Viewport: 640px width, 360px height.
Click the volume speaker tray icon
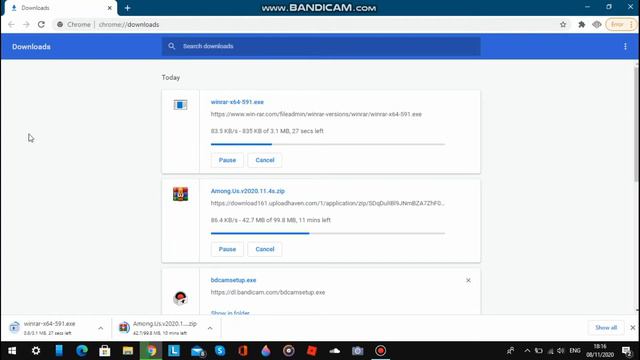[560, 351]
